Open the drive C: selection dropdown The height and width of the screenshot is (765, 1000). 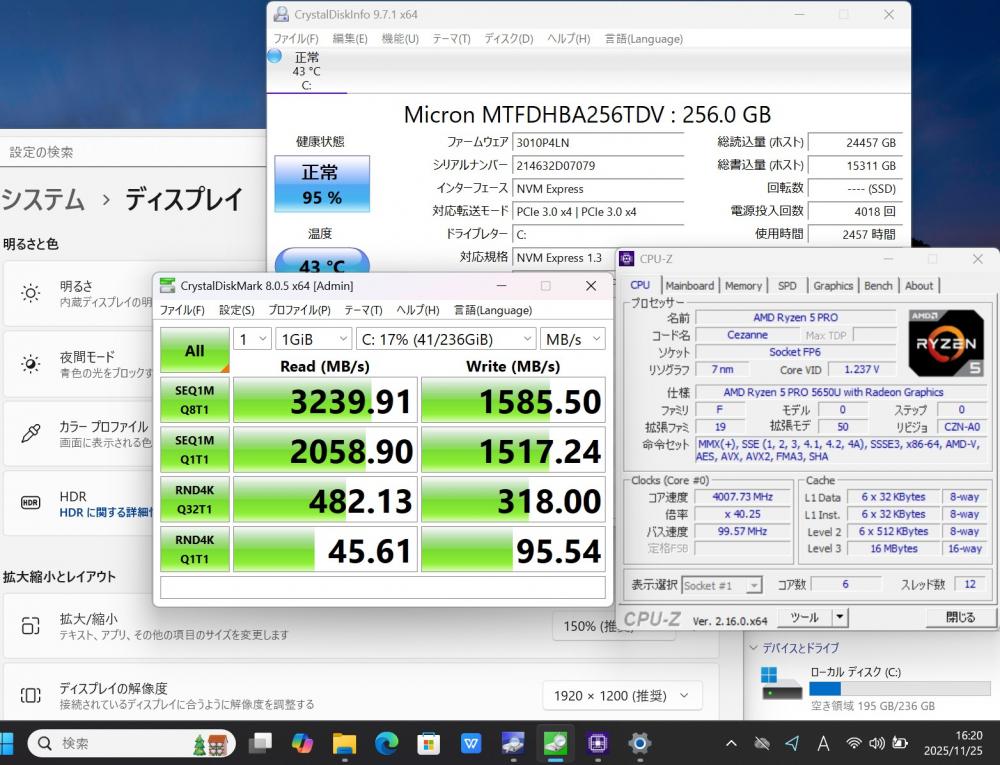point(444,339)
